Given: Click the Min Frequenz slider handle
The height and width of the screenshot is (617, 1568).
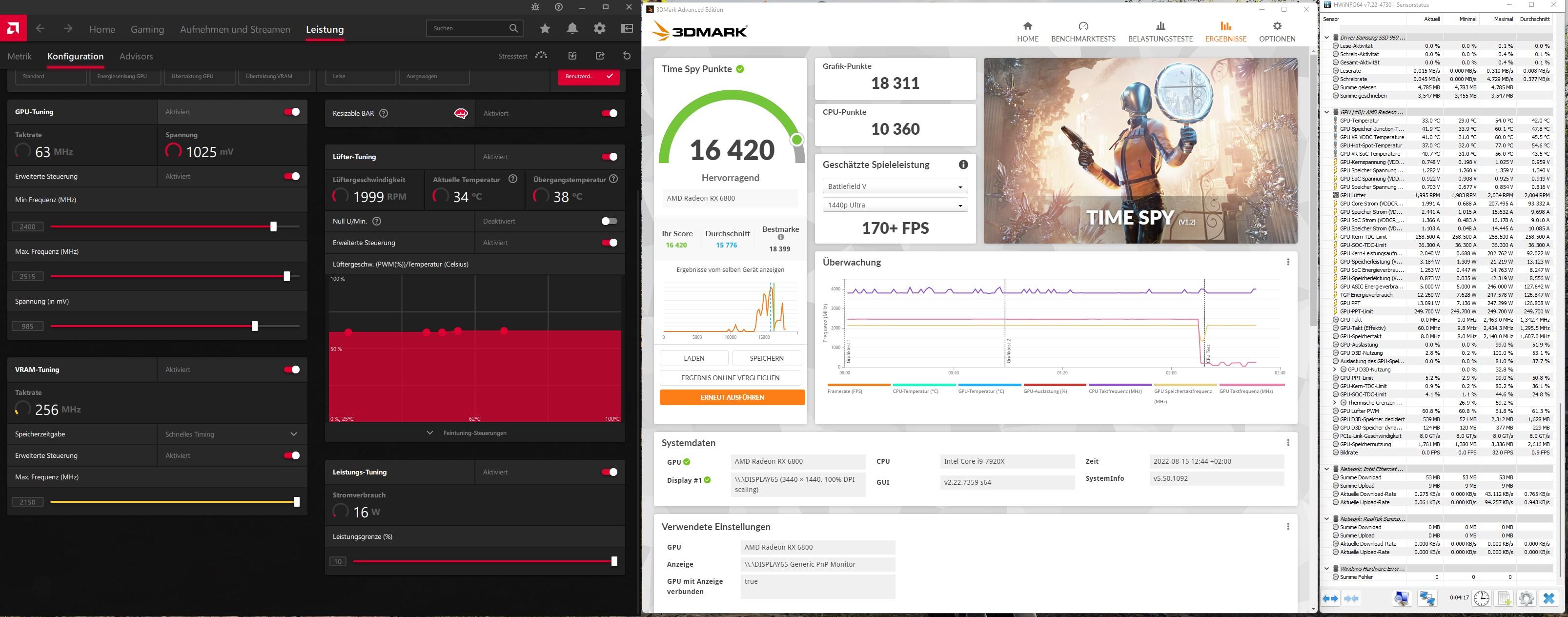Looking at the screenshot, I should (273, 226).
